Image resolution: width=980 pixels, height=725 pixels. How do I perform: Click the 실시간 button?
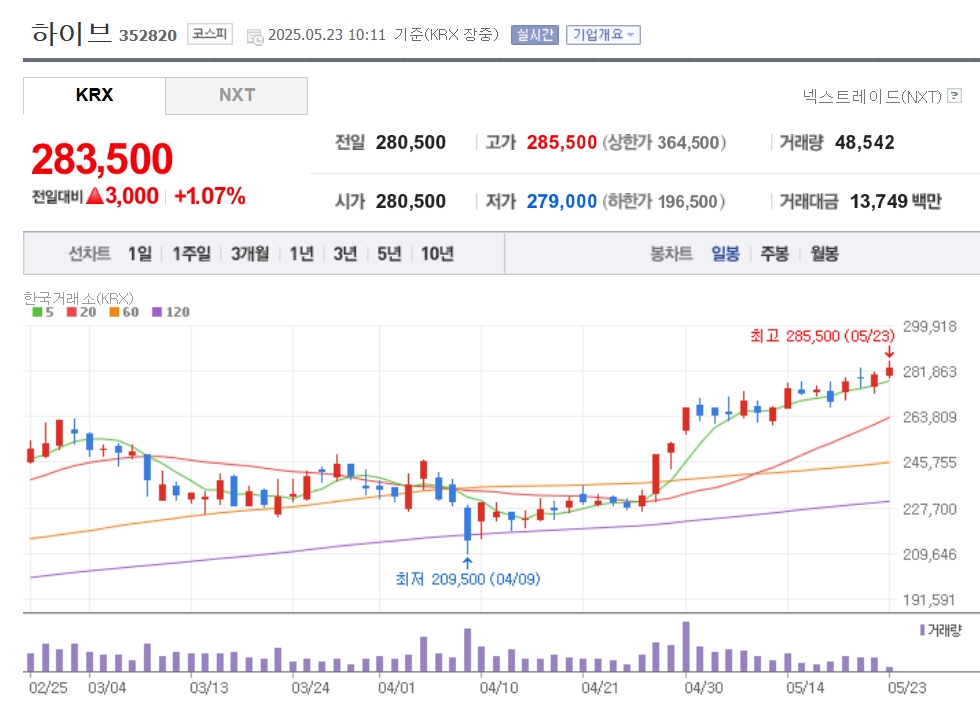(534, 34)
